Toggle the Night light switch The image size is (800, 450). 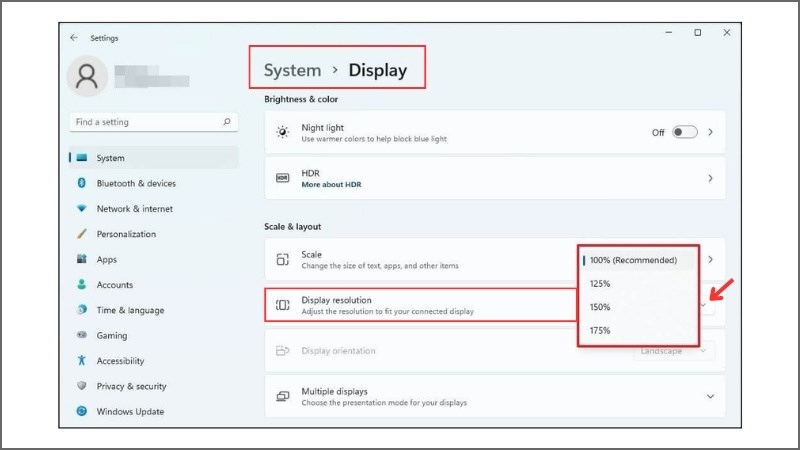pos(684,132)
